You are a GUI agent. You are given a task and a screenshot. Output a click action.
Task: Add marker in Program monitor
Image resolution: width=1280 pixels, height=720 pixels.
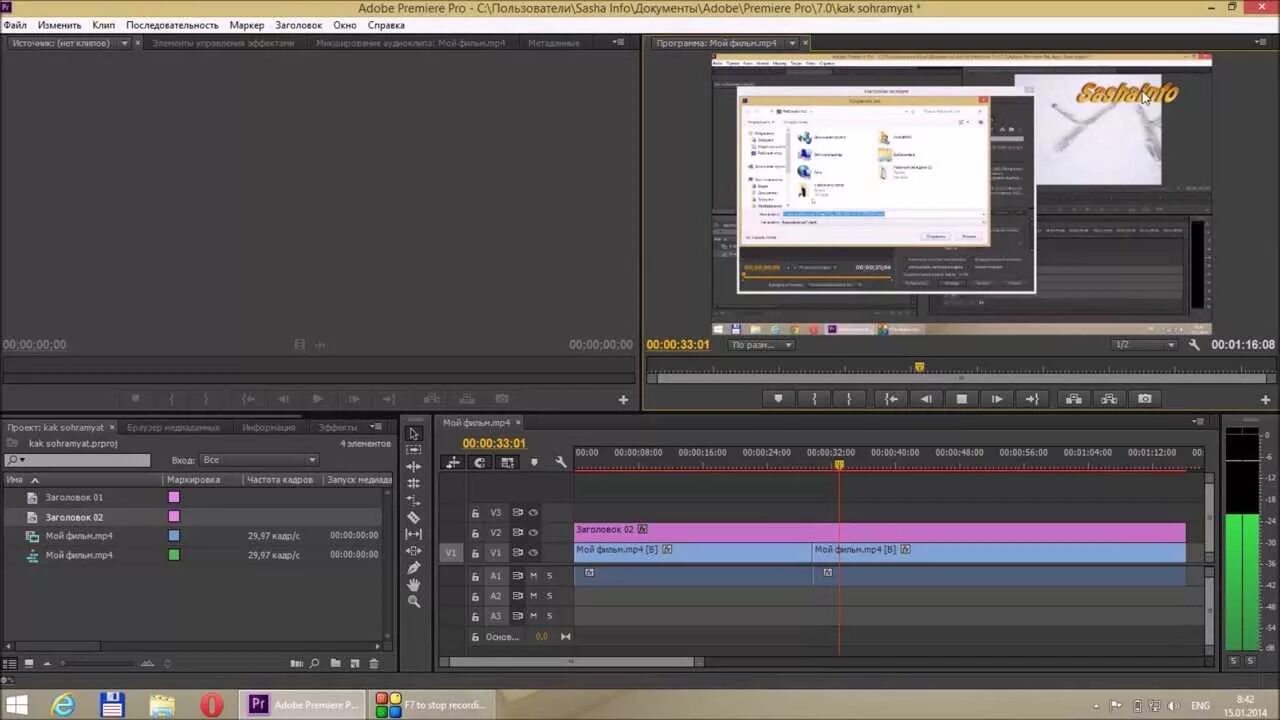(778, 398)
